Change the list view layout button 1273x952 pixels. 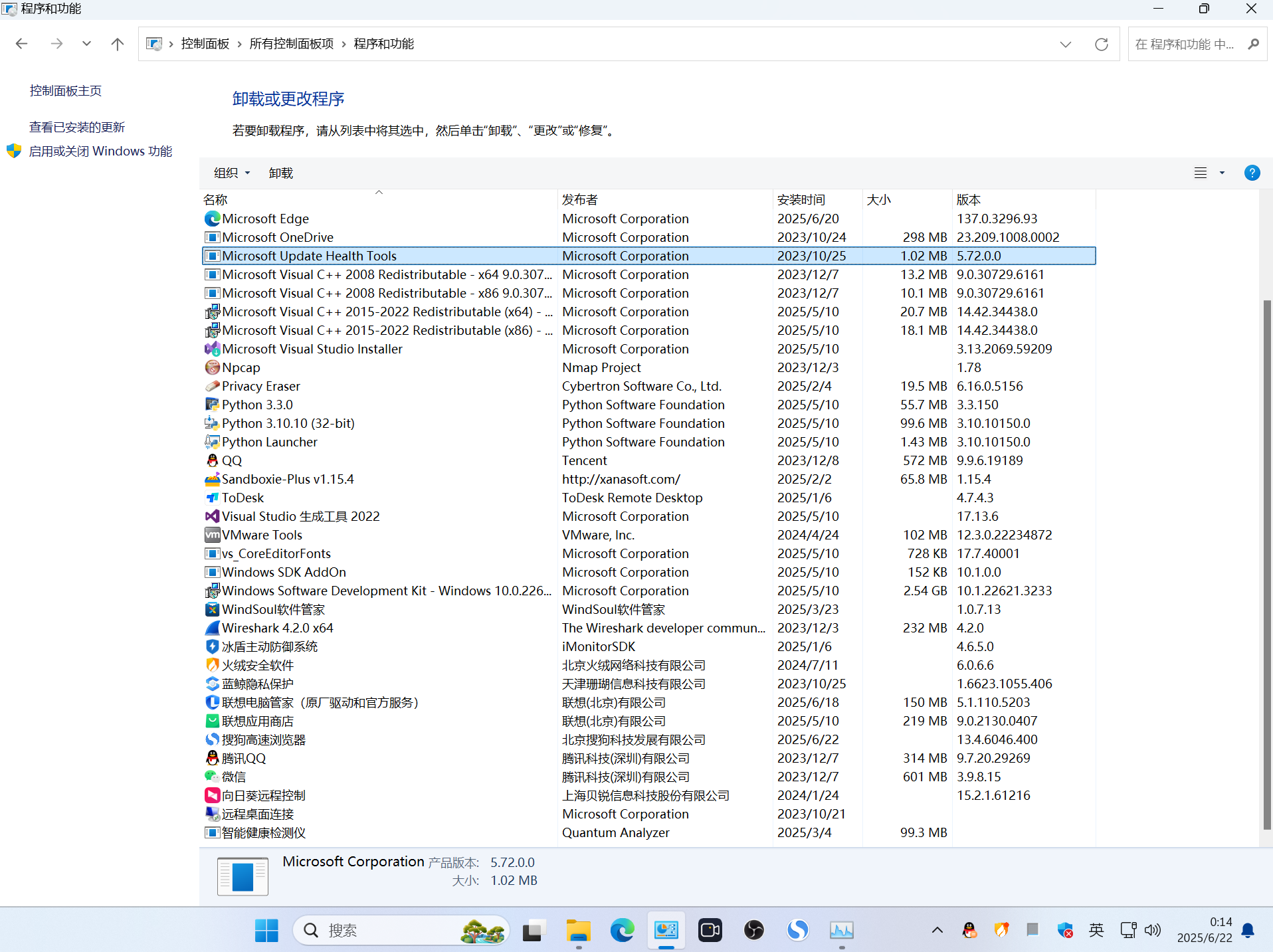click(x=1201, y=173)
